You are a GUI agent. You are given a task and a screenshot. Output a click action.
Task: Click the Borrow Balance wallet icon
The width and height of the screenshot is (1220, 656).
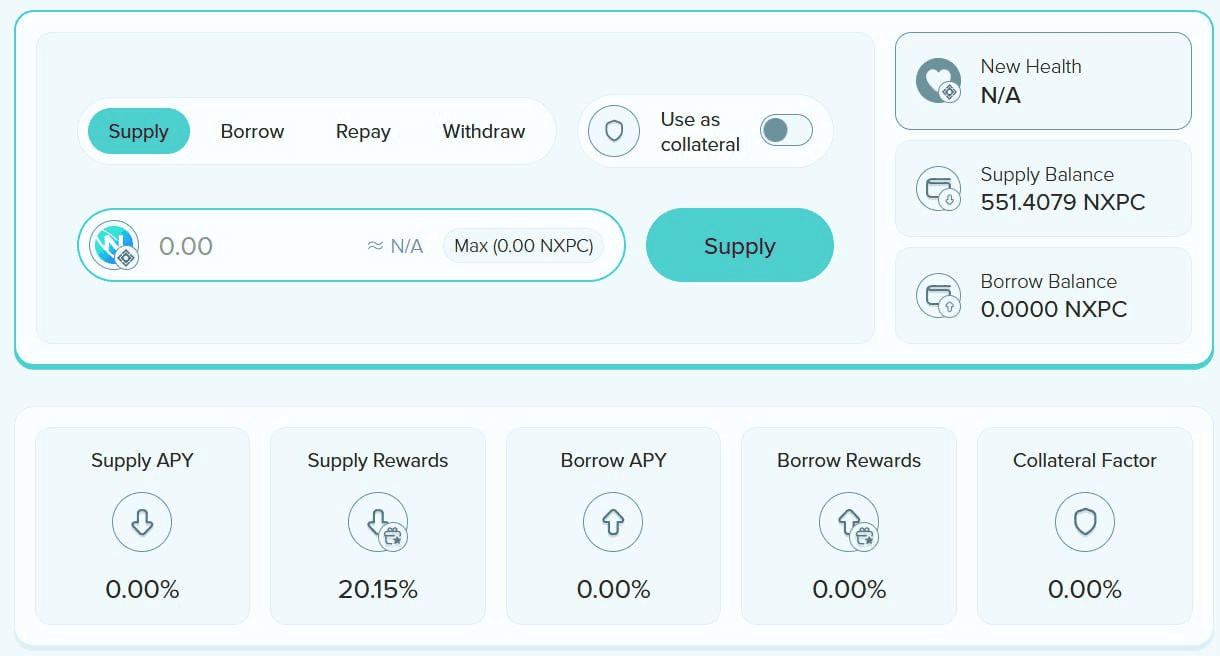pyautogui.click(x=938, y=295)
